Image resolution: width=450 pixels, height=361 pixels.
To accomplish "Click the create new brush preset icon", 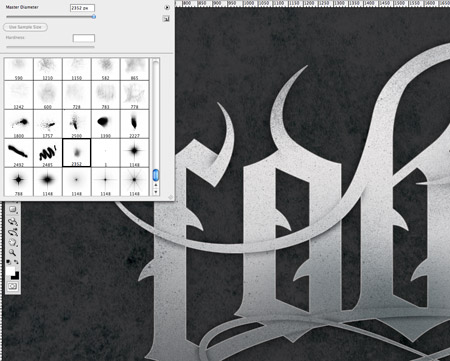I will point(166,19).
